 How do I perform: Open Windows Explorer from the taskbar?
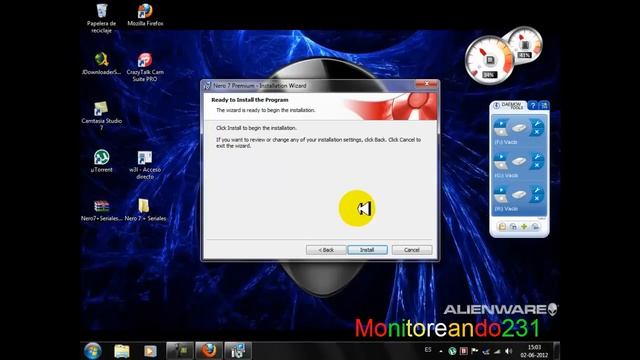(x=122, y=351)
